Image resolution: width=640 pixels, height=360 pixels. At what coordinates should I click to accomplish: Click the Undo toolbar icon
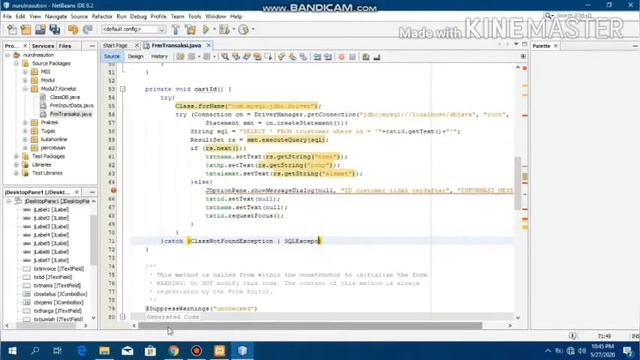[73, 29]
